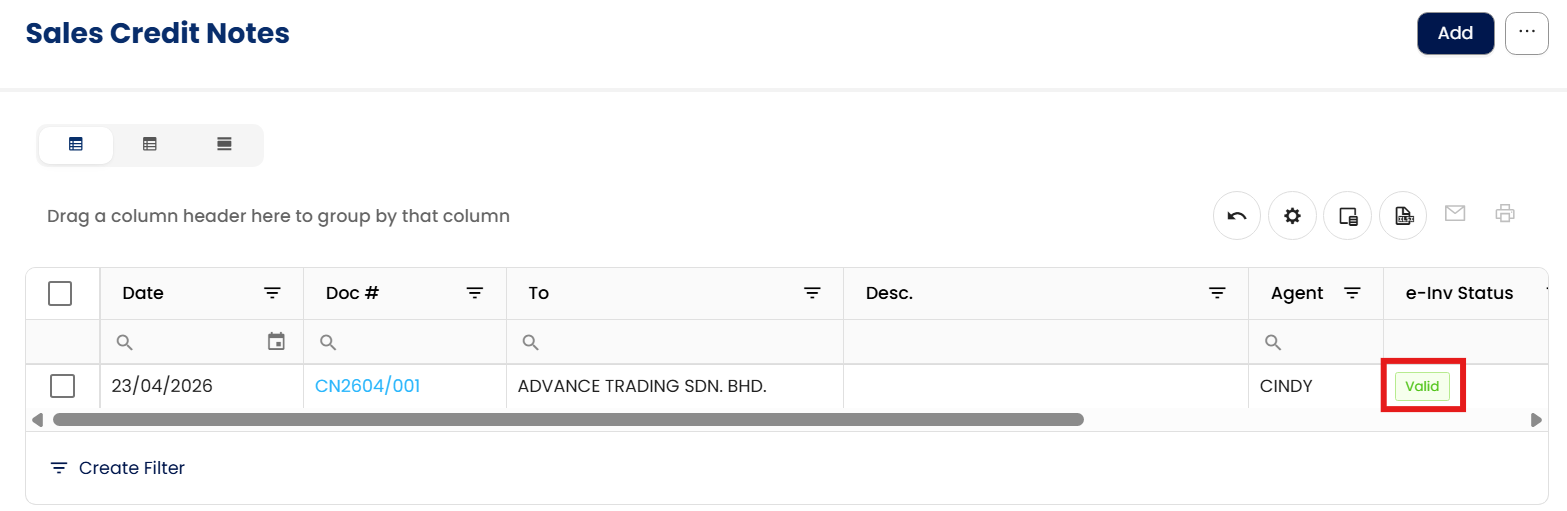Click the export to XLSX file icon
The width and height of the screenshot is (1567, 511).
tap(1403, 216)
